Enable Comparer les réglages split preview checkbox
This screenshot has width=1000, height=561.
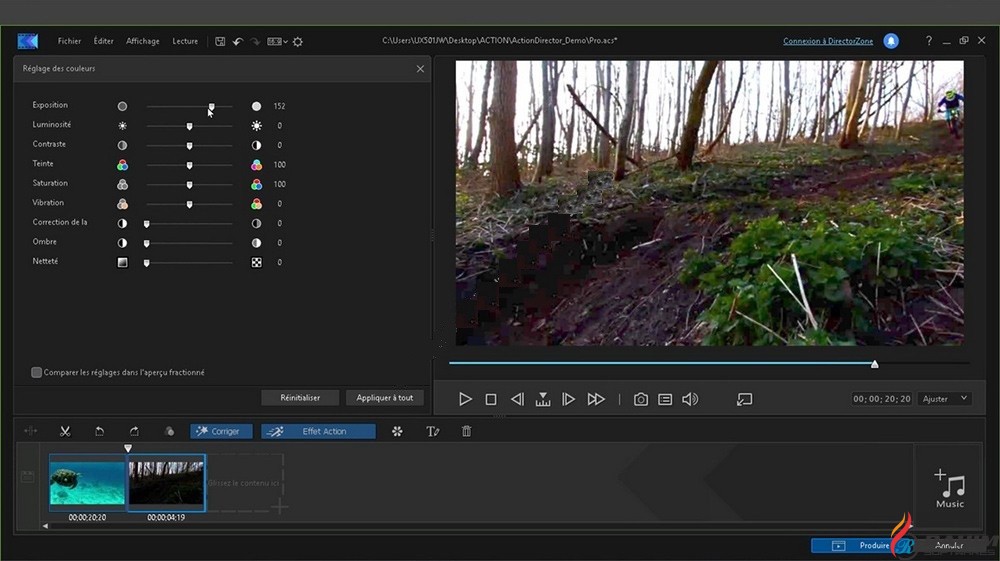tap(37, 372)
